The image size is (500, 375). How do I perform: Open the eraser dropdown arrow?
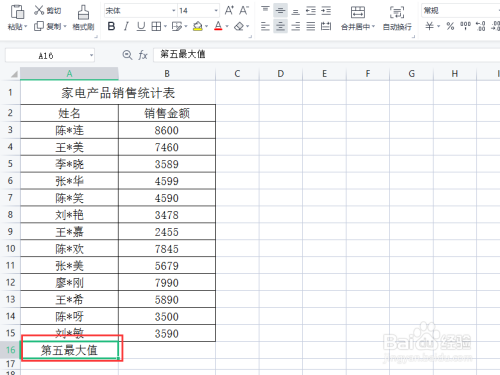coord(248,26)
